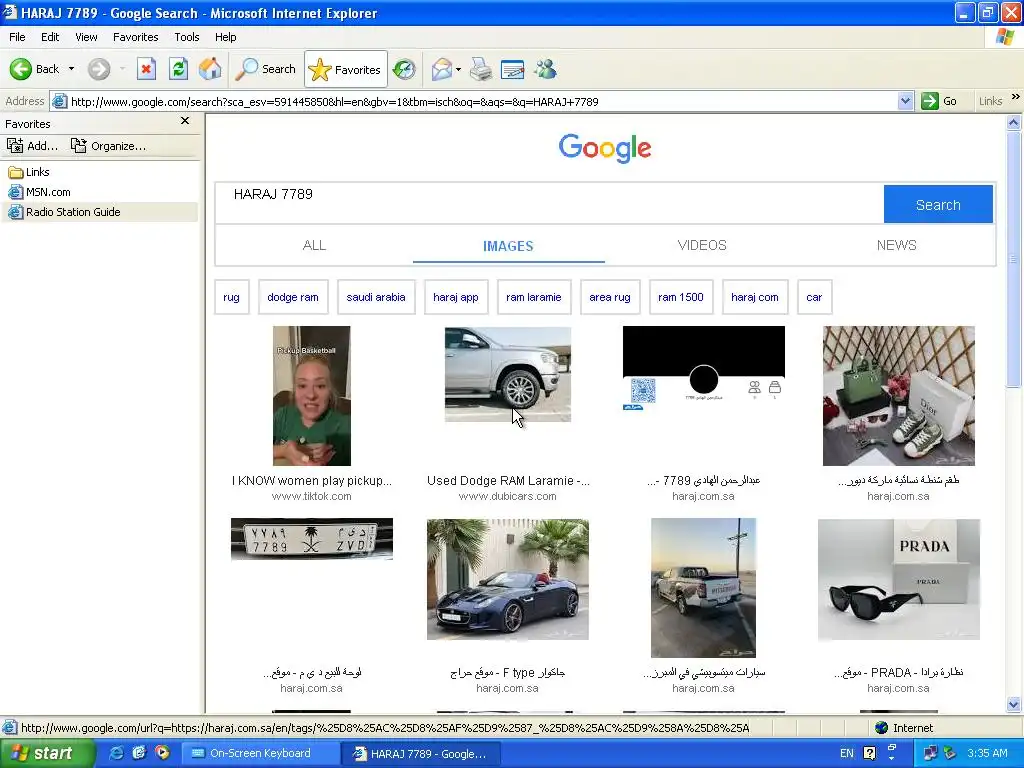Click the 'rug' suggestion chip
The image size is (1024, 768).
click(231, 297)
